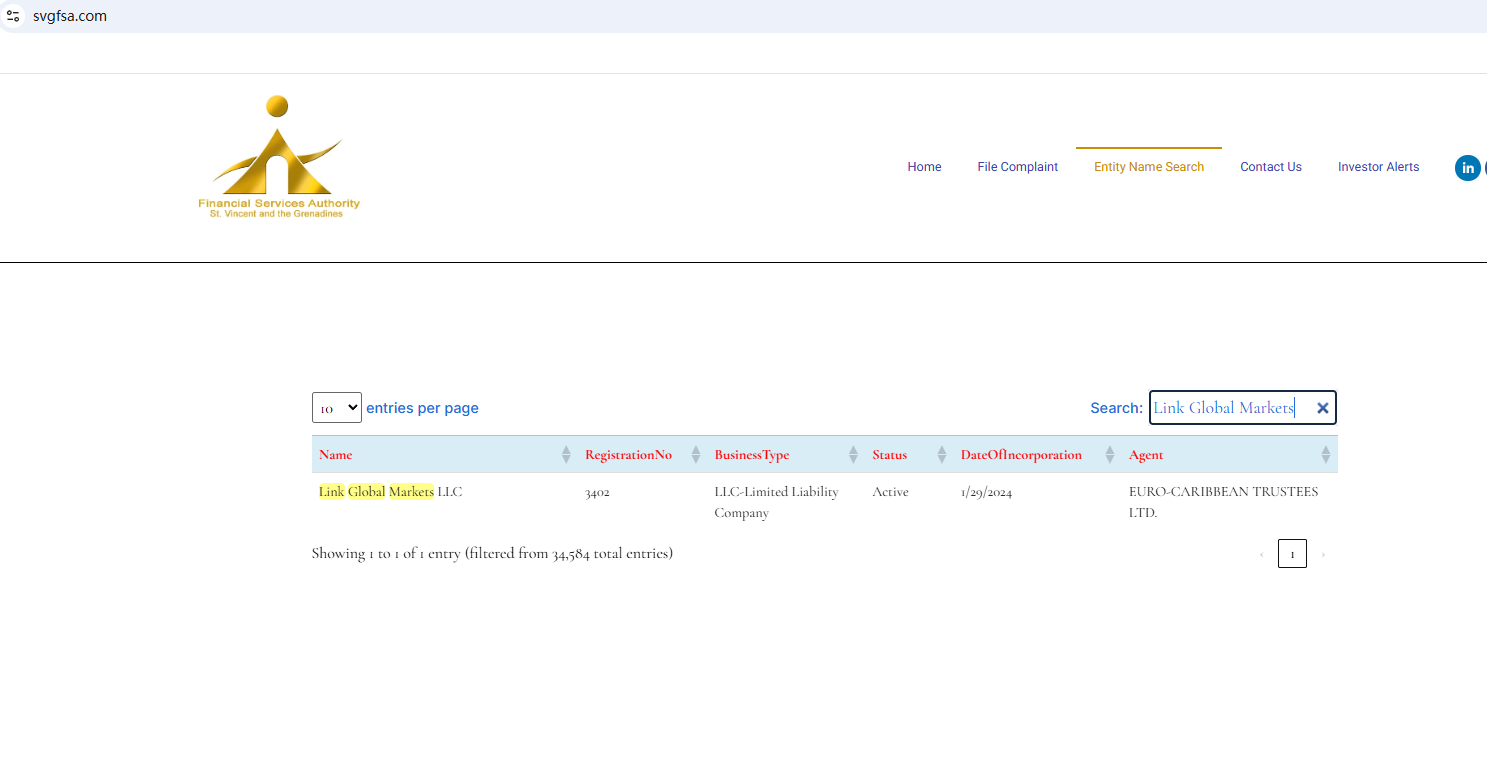Open entries per page dropdown
The height and width of the screenshot is (769, 1487).
pos(336,408)
